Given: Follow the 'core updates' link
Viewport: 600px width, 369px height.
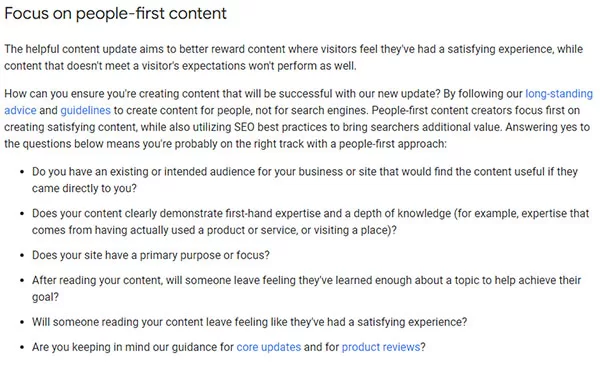Looking at the screenshot, I should tap(269, 347).
